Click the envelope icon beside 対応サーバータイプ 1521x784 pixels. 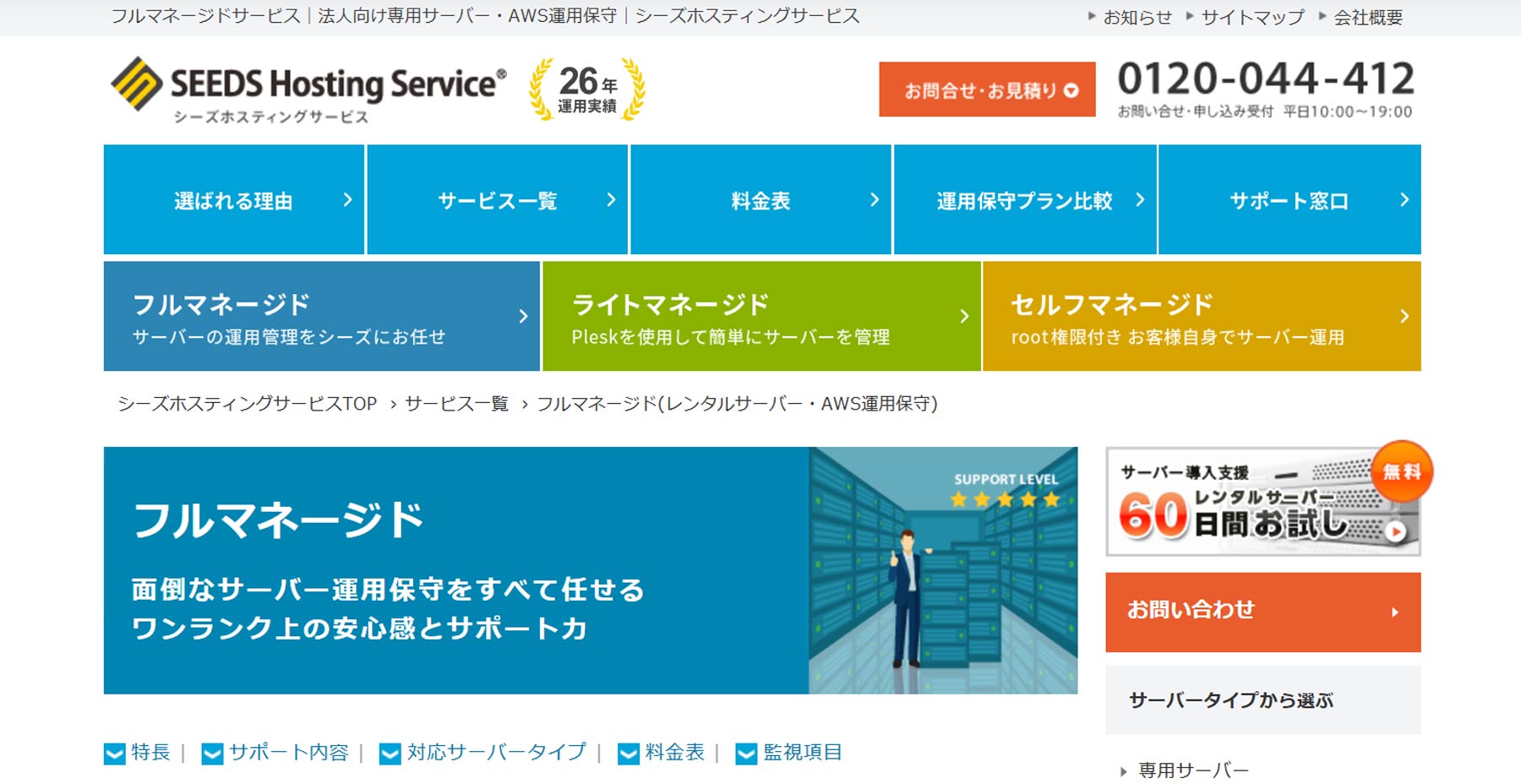390,753
